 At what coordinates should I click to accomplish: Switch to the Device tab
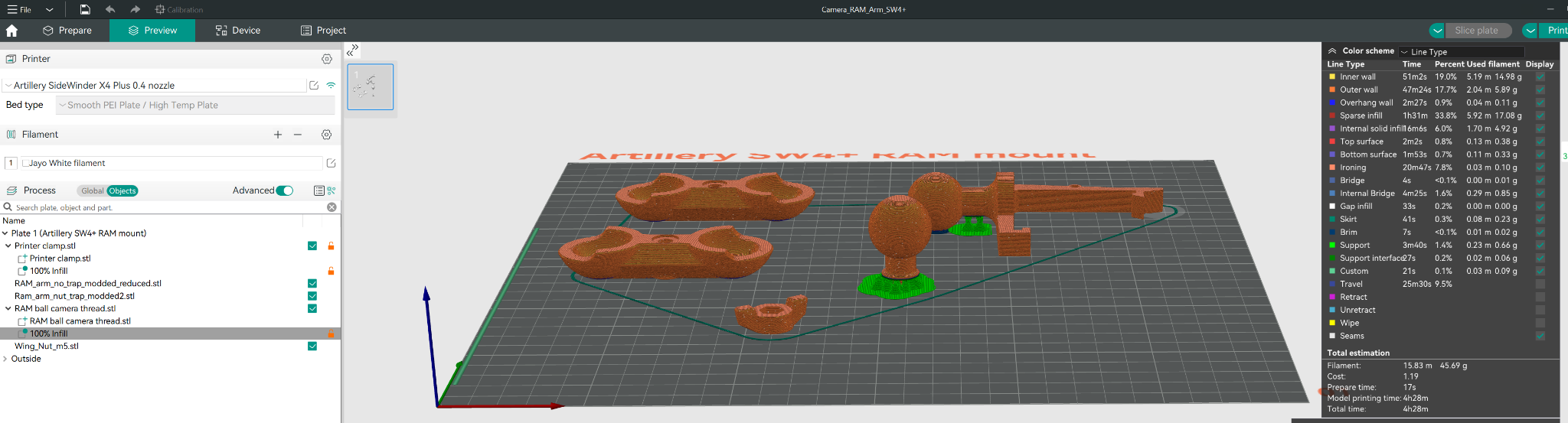point(238,31)
